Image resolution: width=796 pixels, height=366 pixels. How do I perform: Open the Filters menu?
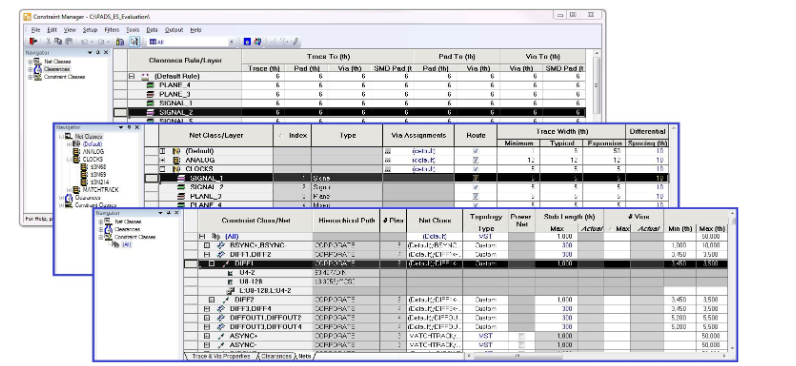click(112, 30)
